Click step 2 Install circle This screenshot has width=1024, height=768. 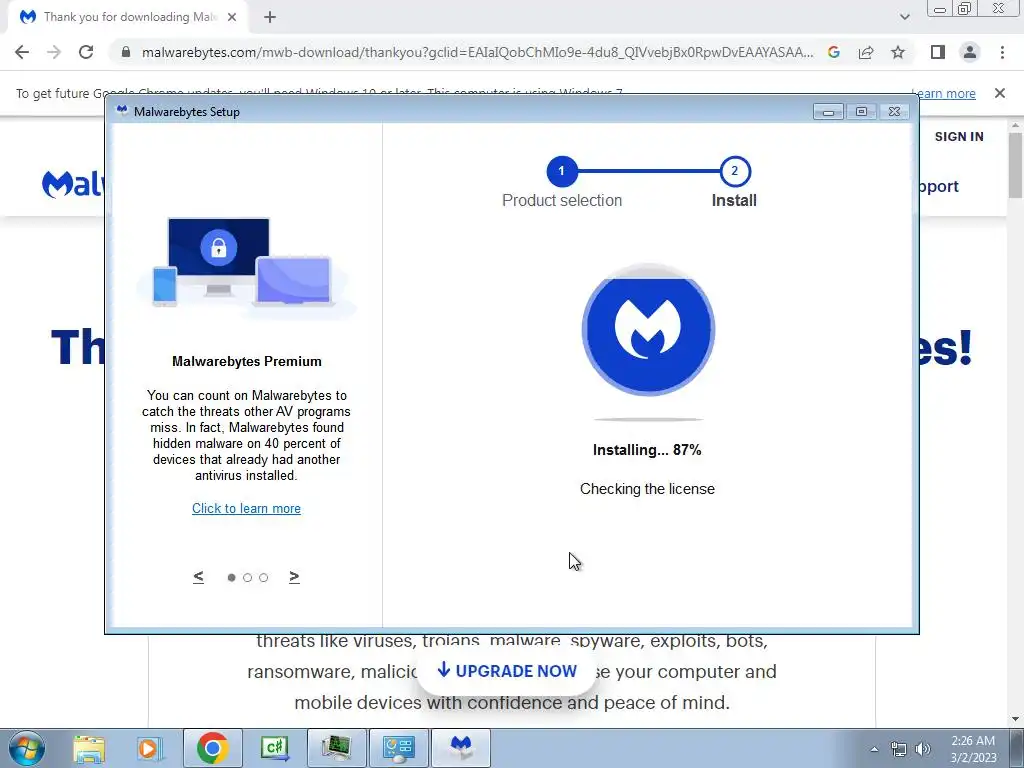tap(735, 171)
